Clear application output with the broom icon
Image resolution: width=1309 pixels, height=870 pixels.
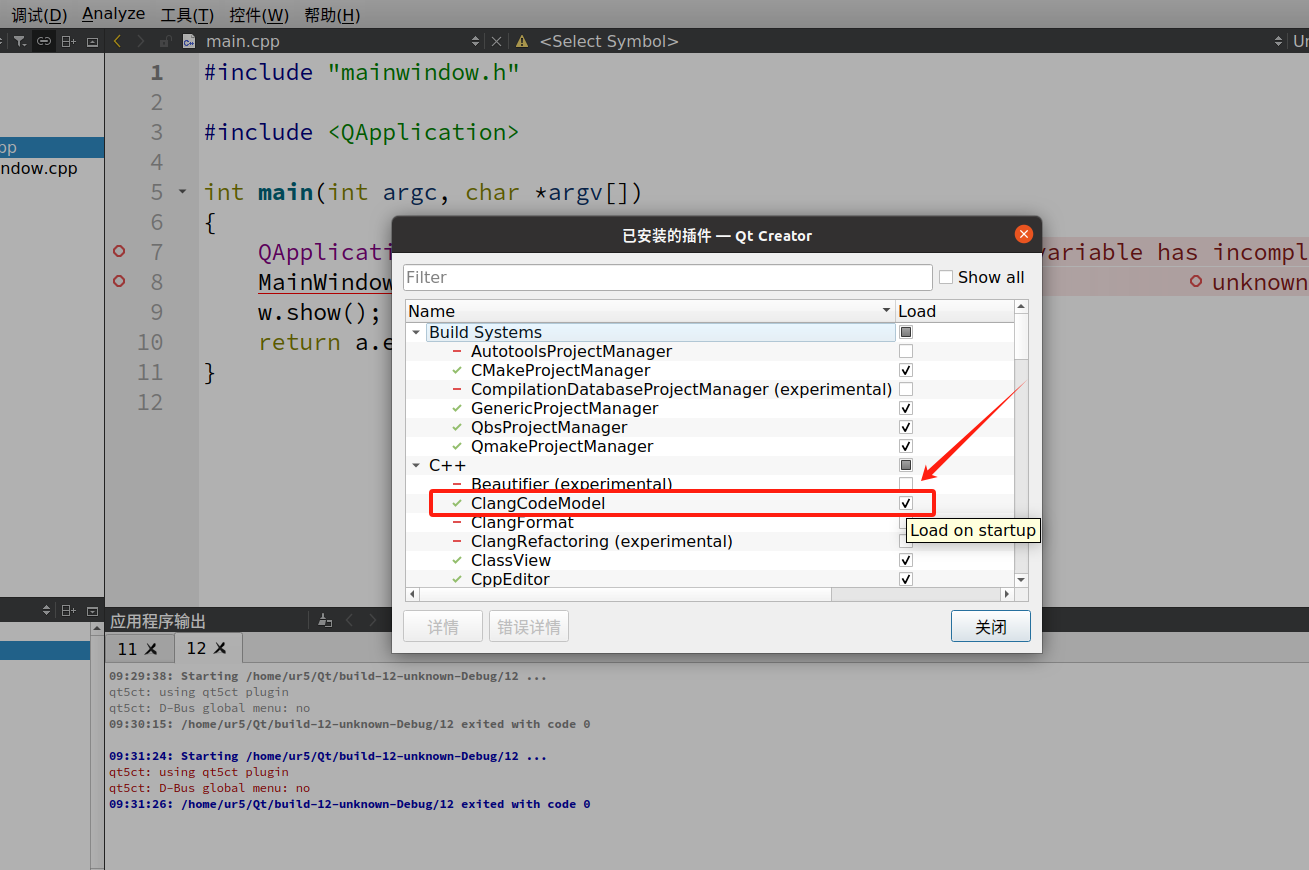point(324,620)
